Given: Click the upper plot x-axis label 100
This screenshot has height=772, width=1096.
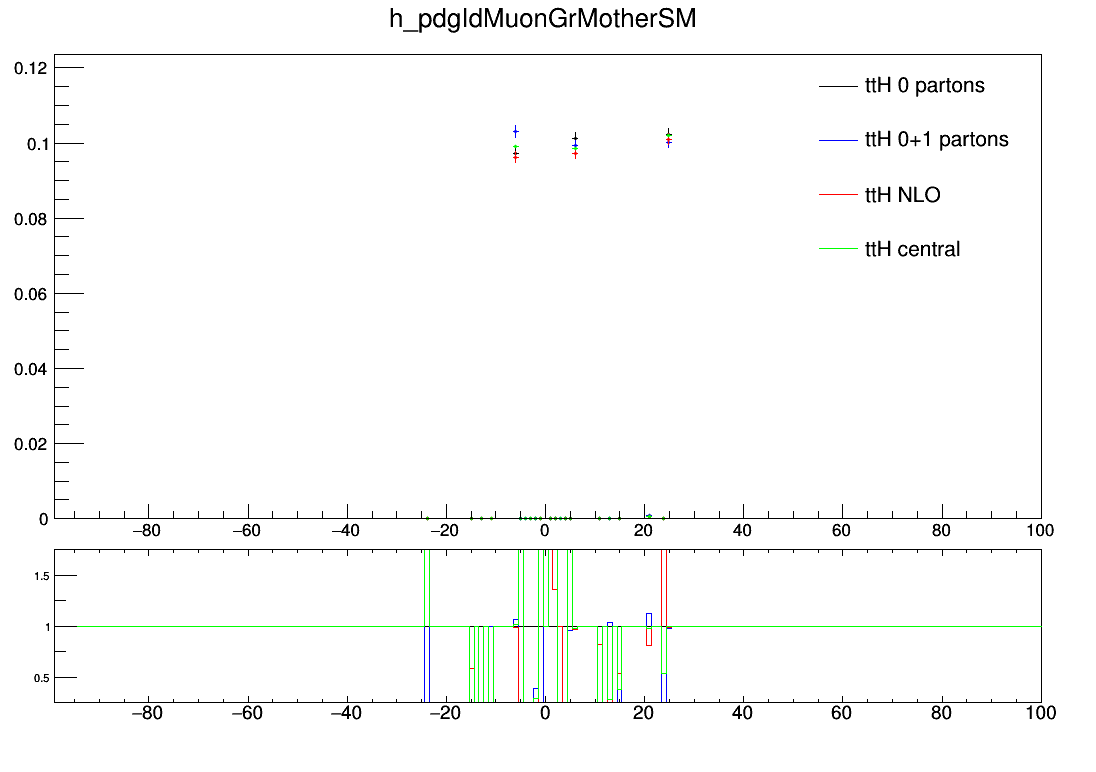Looking at the screenshot, I should (x=1040, y=531).
